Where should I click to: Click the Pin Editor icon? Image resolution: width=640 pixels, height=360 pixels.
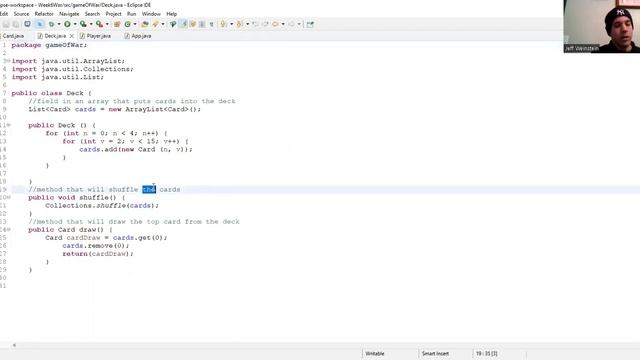[310, 24]
